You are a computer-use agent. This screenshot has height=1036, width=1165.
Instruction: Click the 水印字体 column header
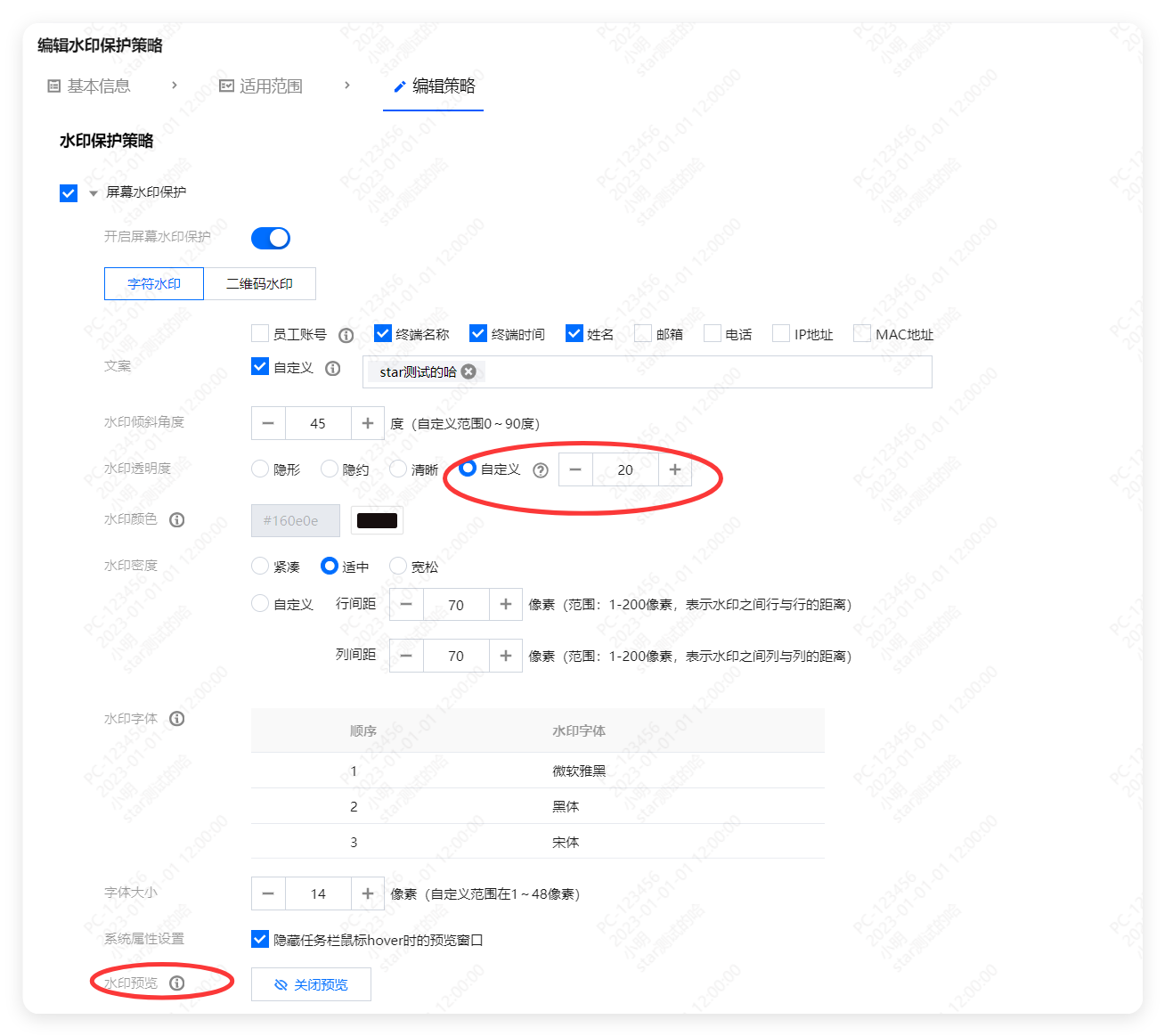tap(579, 730)
